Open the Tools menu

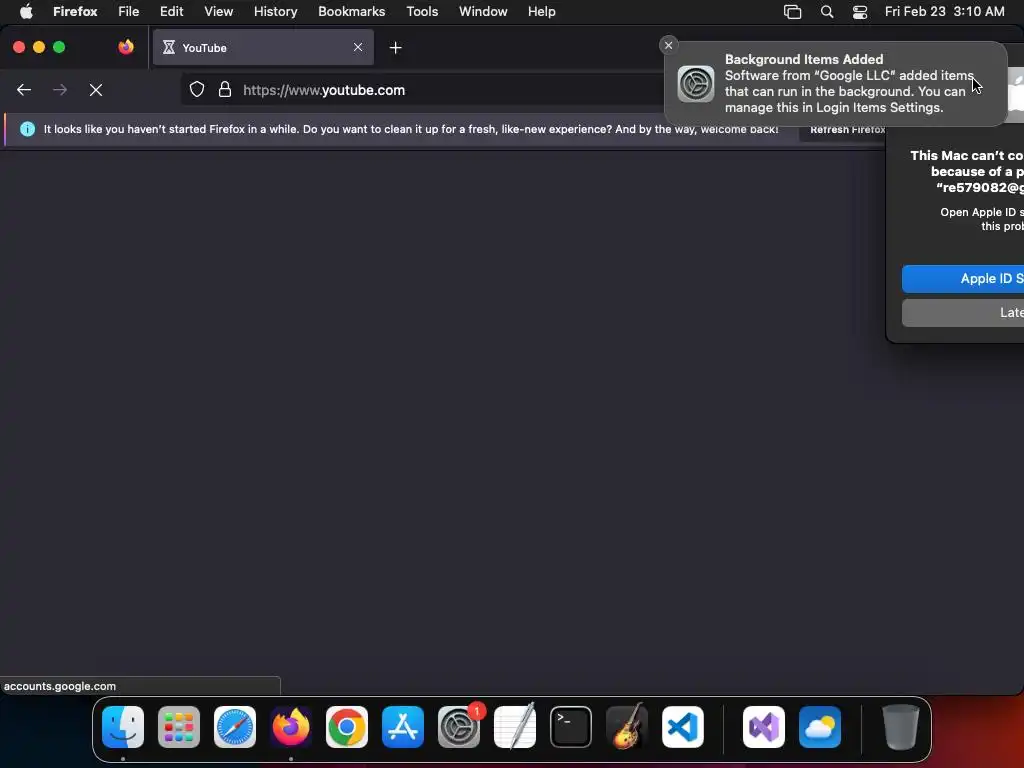tap(422, 12)
